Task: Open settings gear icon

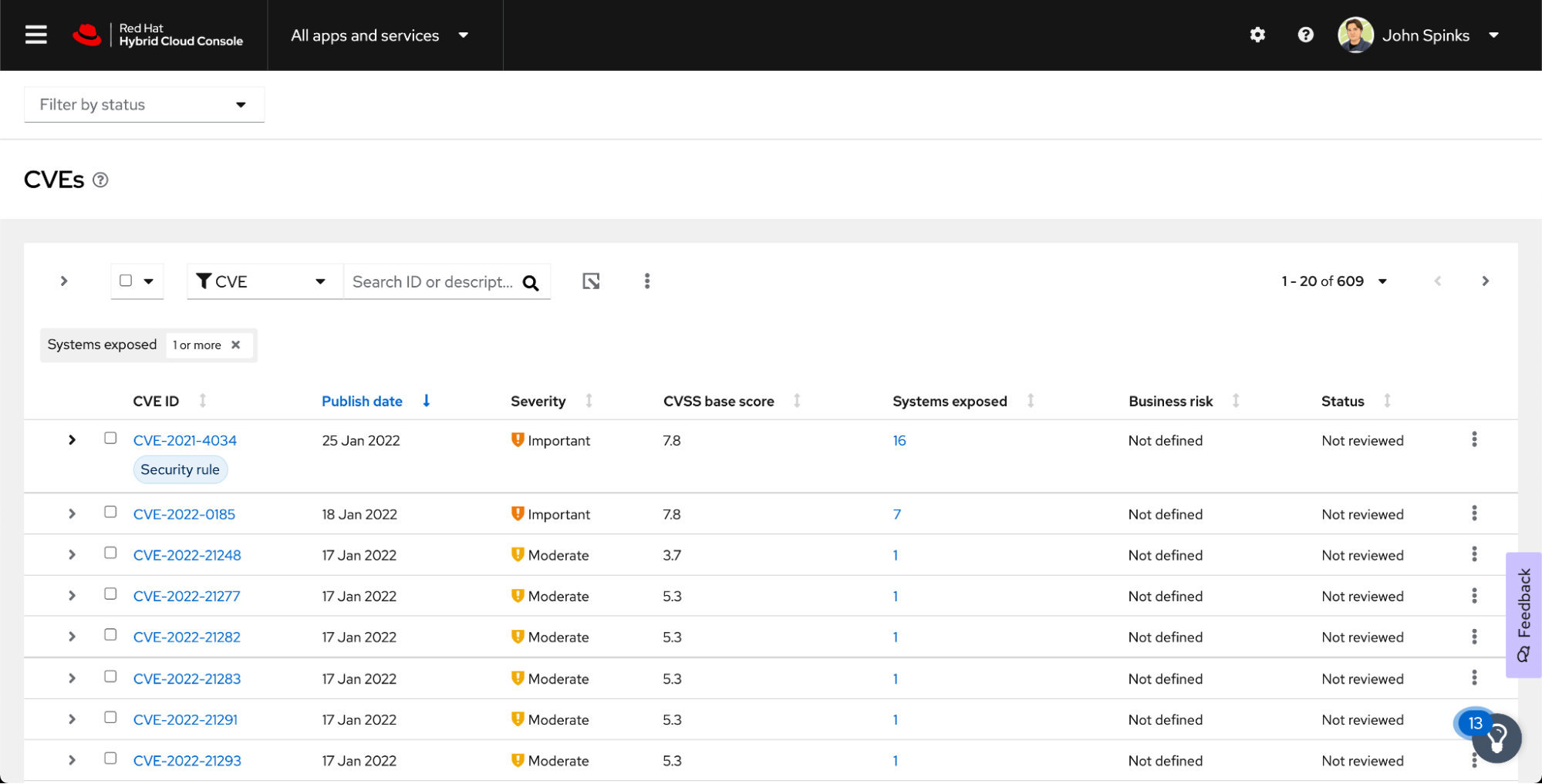Action: pos(1257,35)
